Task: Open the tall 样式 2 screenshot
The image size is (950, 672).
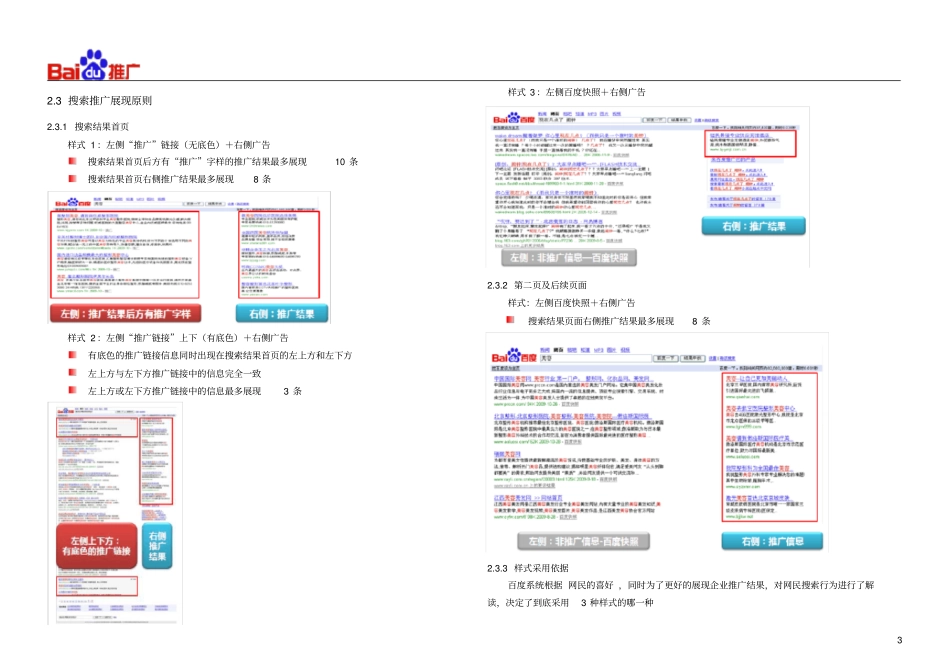Action: (115, 513)
